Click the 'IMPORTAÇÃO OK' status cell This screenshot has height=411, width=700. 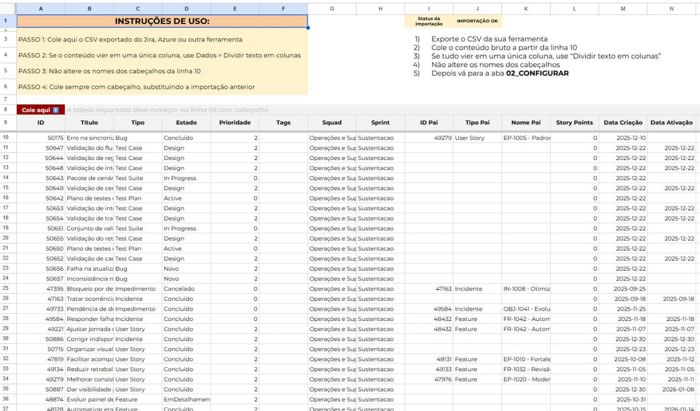pos(478,20)
